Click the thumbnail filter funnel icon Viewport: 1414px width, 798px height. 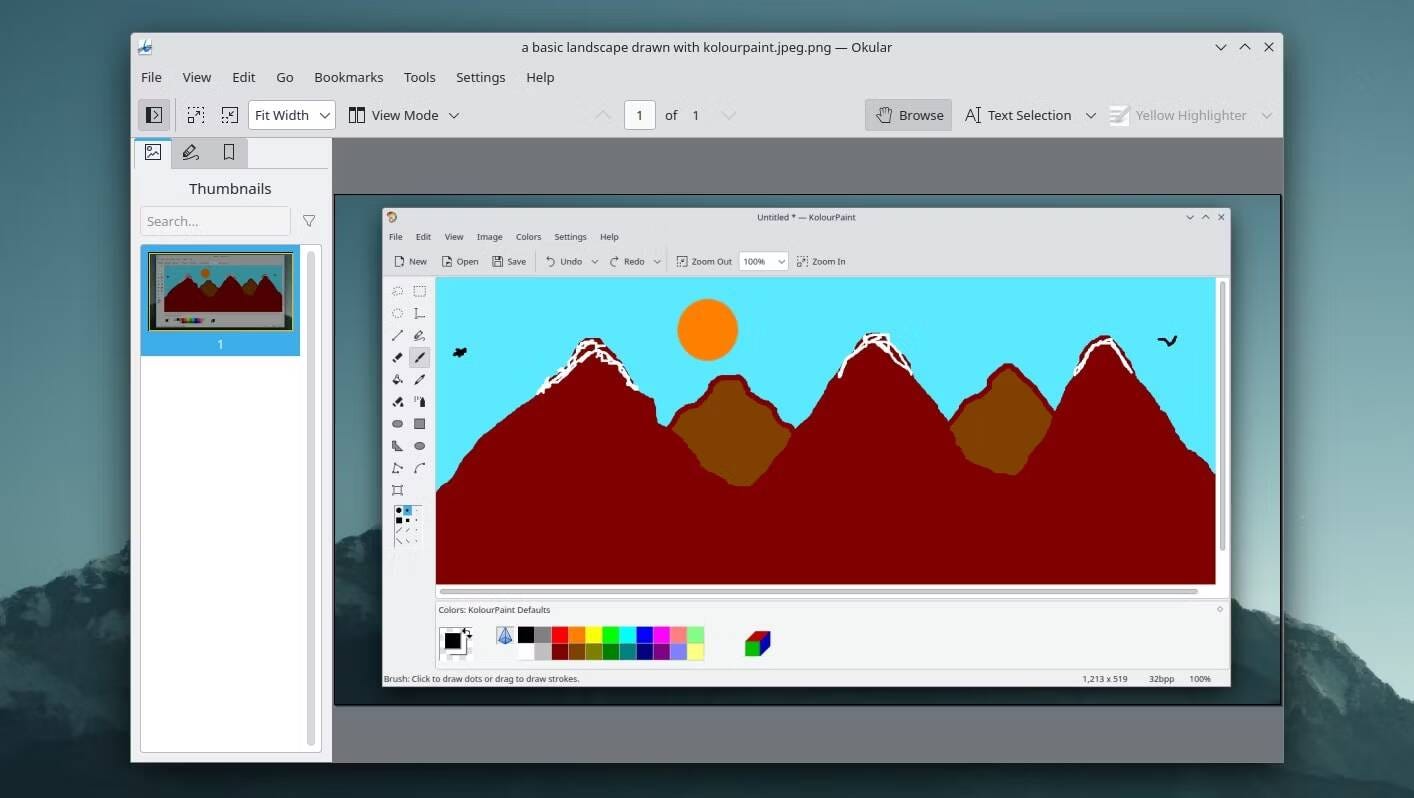[x=309, y=221]
